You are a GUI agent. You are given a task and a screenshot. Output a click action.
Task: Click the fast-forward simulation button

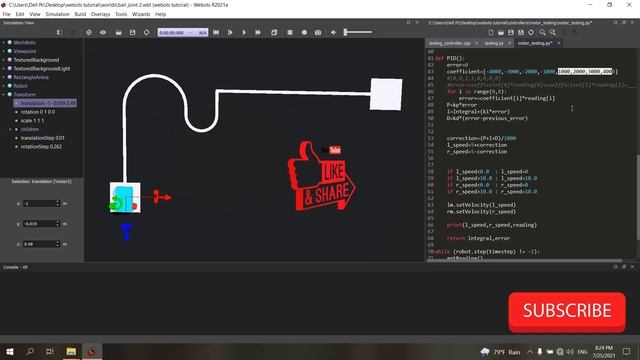[258, 32]
